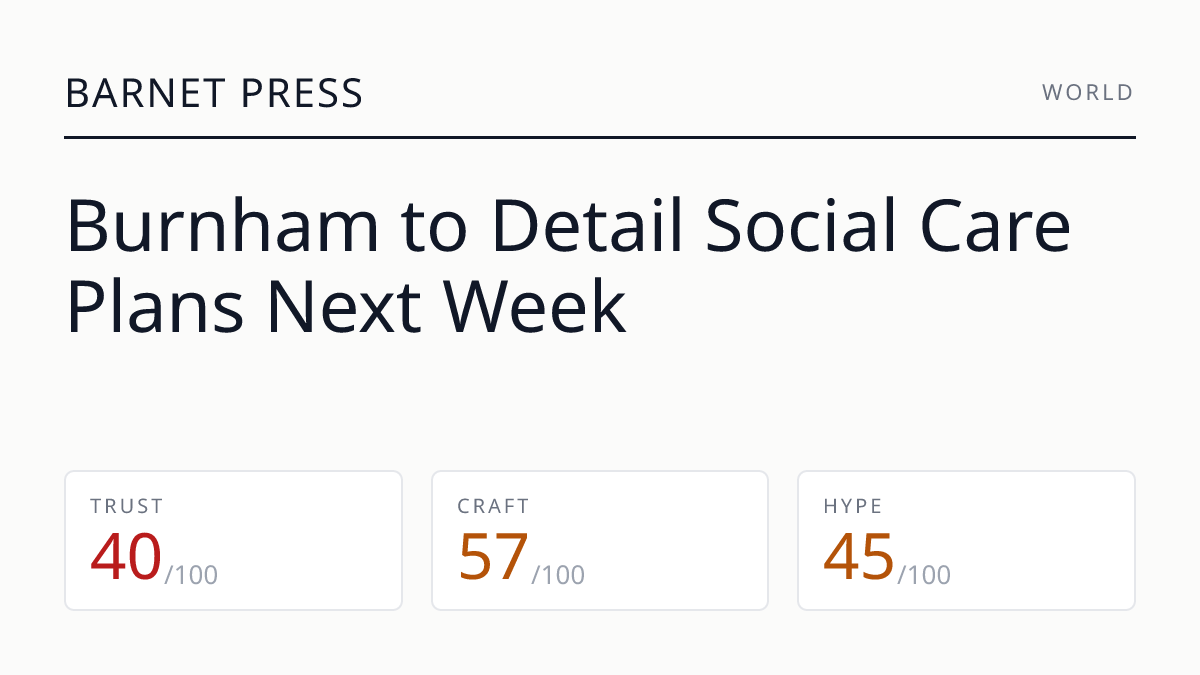Click the word Burnham in the headline
Image resolution: width=1200 pixels, height=675 pixels.
pyautogui.click(x=223, y=226)
